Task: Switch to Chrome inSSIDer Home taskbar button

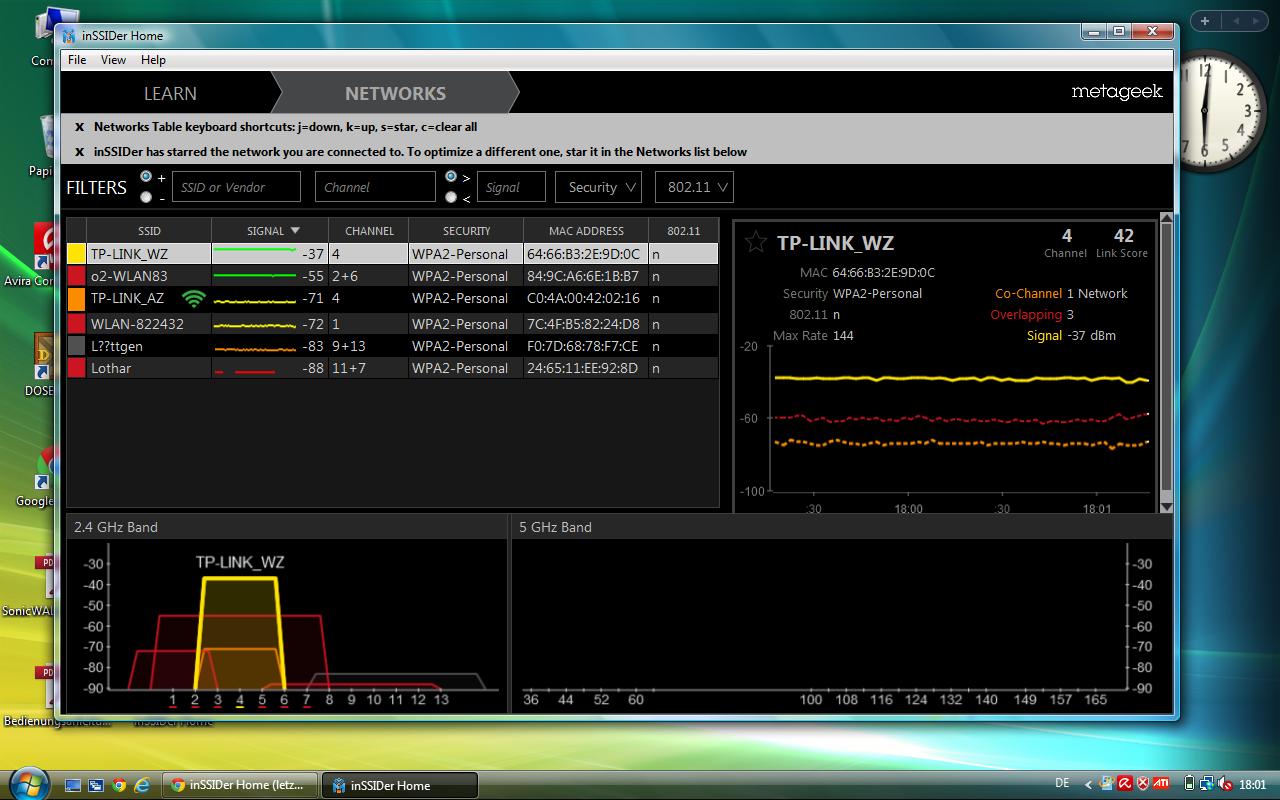Action: pos(240,785)
